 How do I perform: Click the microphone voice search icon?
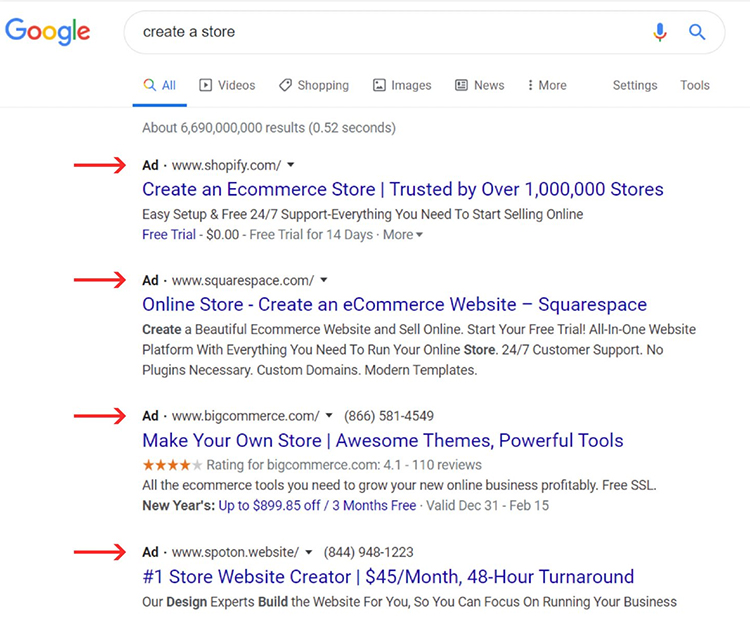(x=659, y=32)
